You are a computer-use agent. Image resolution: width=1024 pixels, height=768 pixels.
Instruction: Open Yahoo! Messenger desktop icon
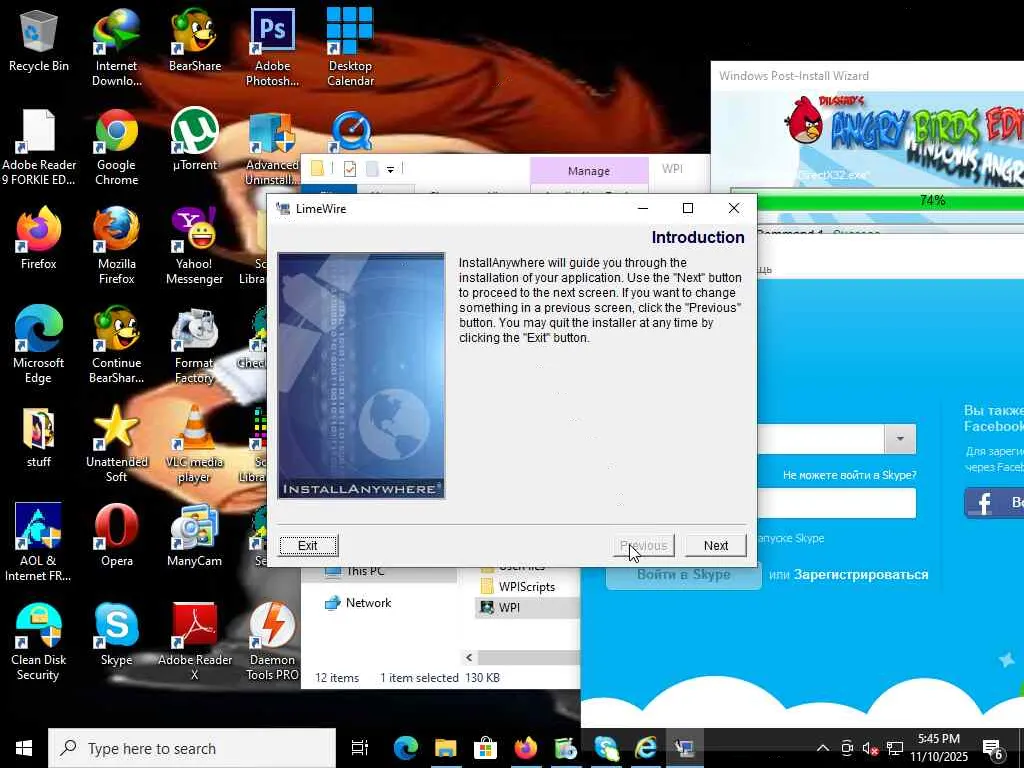point(195,246)
